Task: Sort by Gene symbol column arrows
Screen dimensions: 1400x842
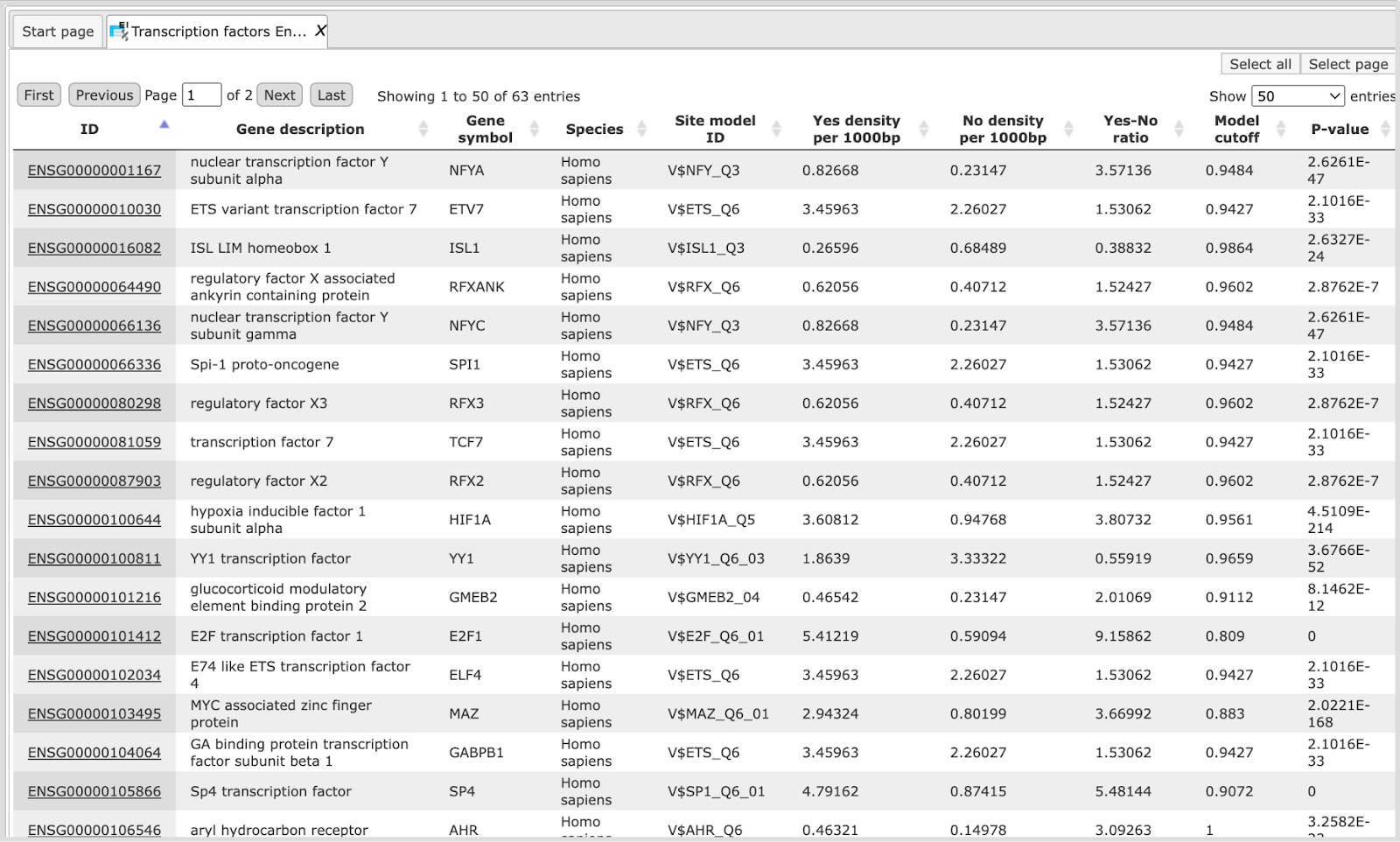Action: (535, 129)
